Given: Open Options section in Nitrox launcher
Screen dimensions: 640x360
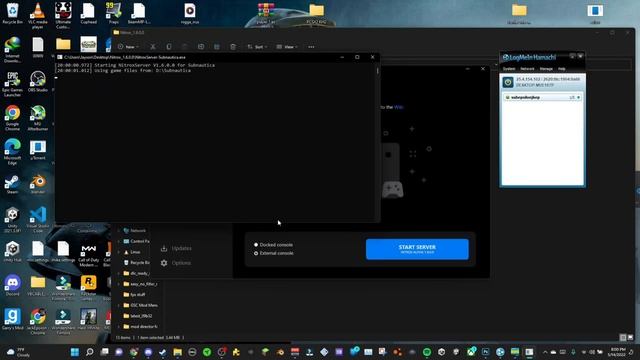Looking at the screenshot, I should tap(176, 263).
